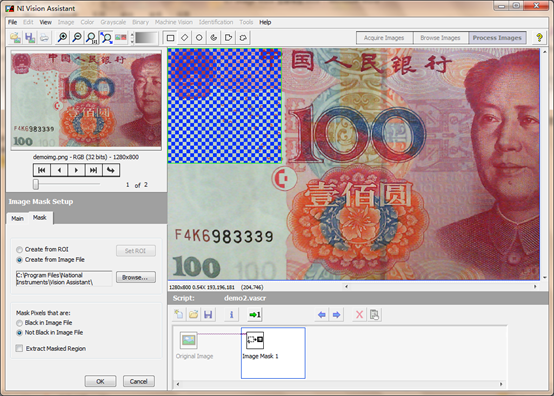
Task: Select Create from ROI option
Action: (19, 249)
